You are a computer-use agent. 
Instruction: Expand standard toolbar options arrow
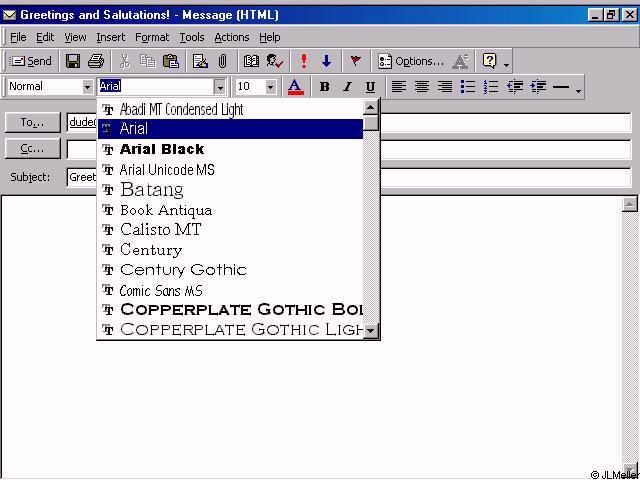(506, 64)
